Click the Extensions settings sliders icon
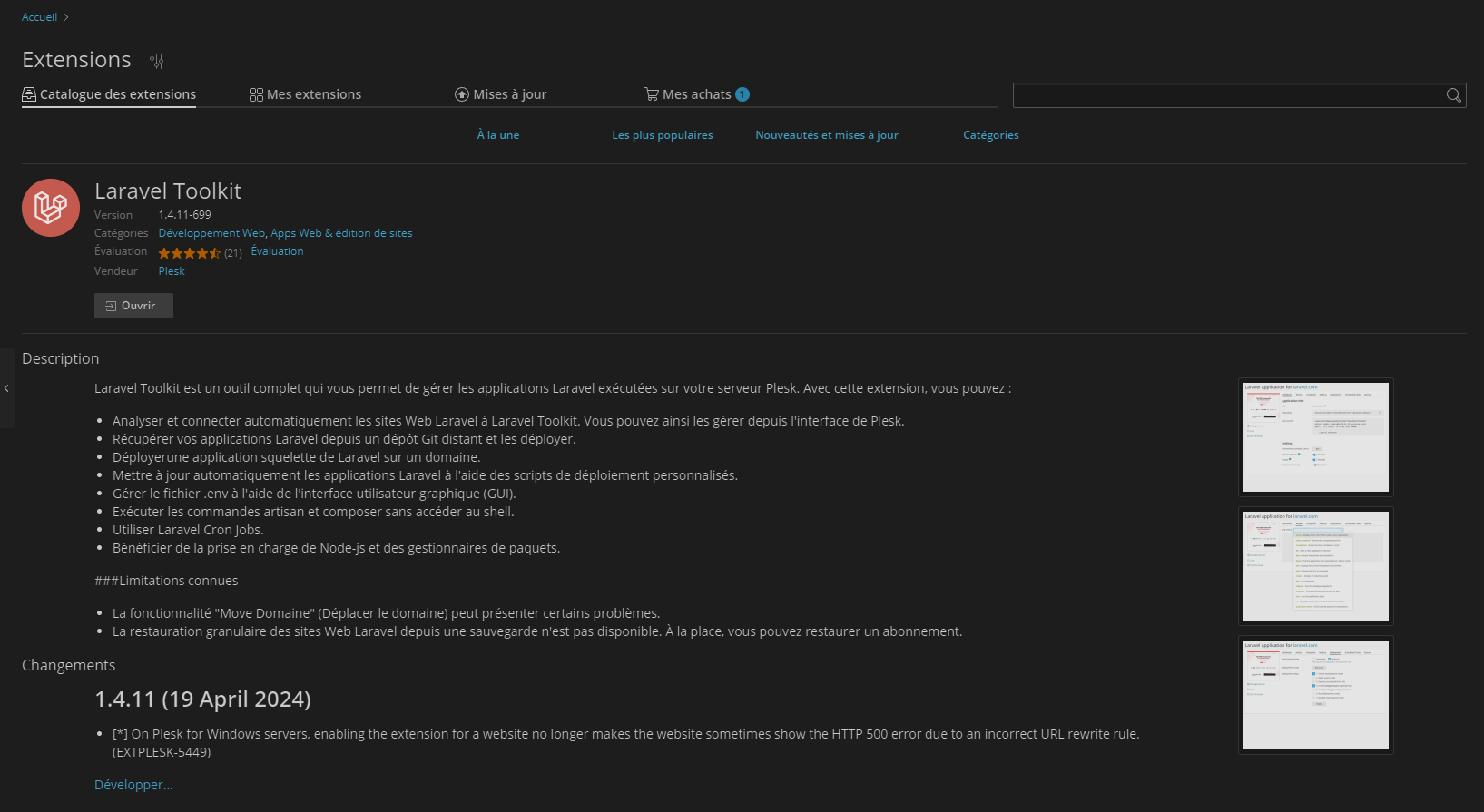 click(156, 62)
